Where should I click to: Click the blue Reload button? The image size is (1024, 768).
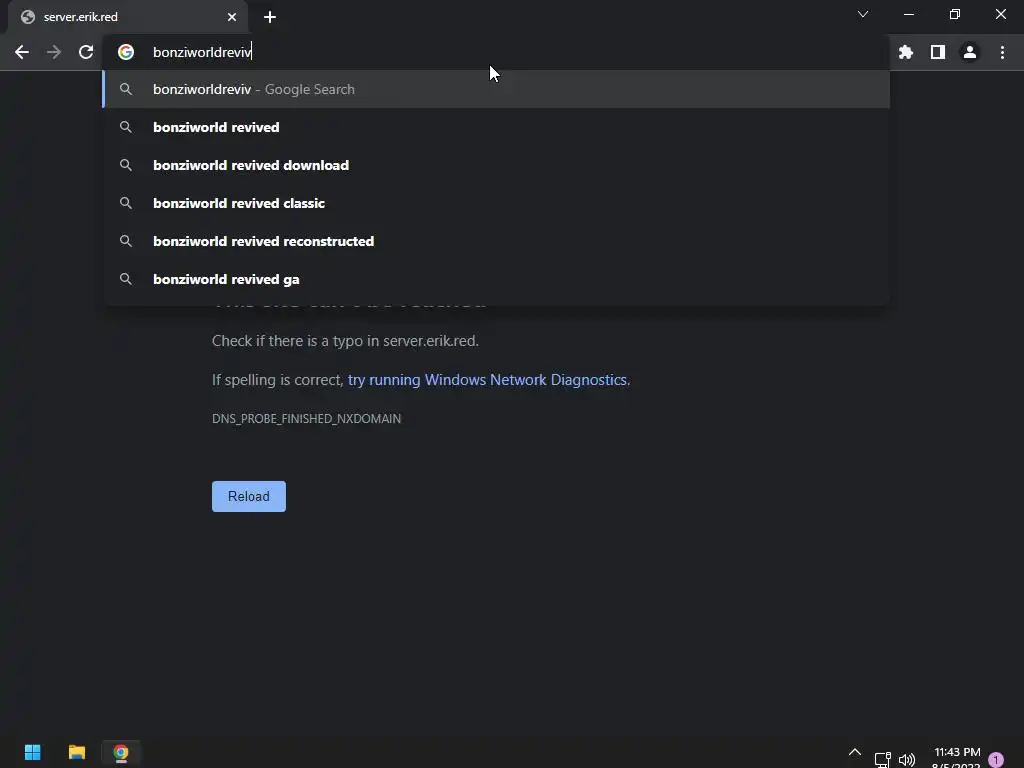[249, 496]
